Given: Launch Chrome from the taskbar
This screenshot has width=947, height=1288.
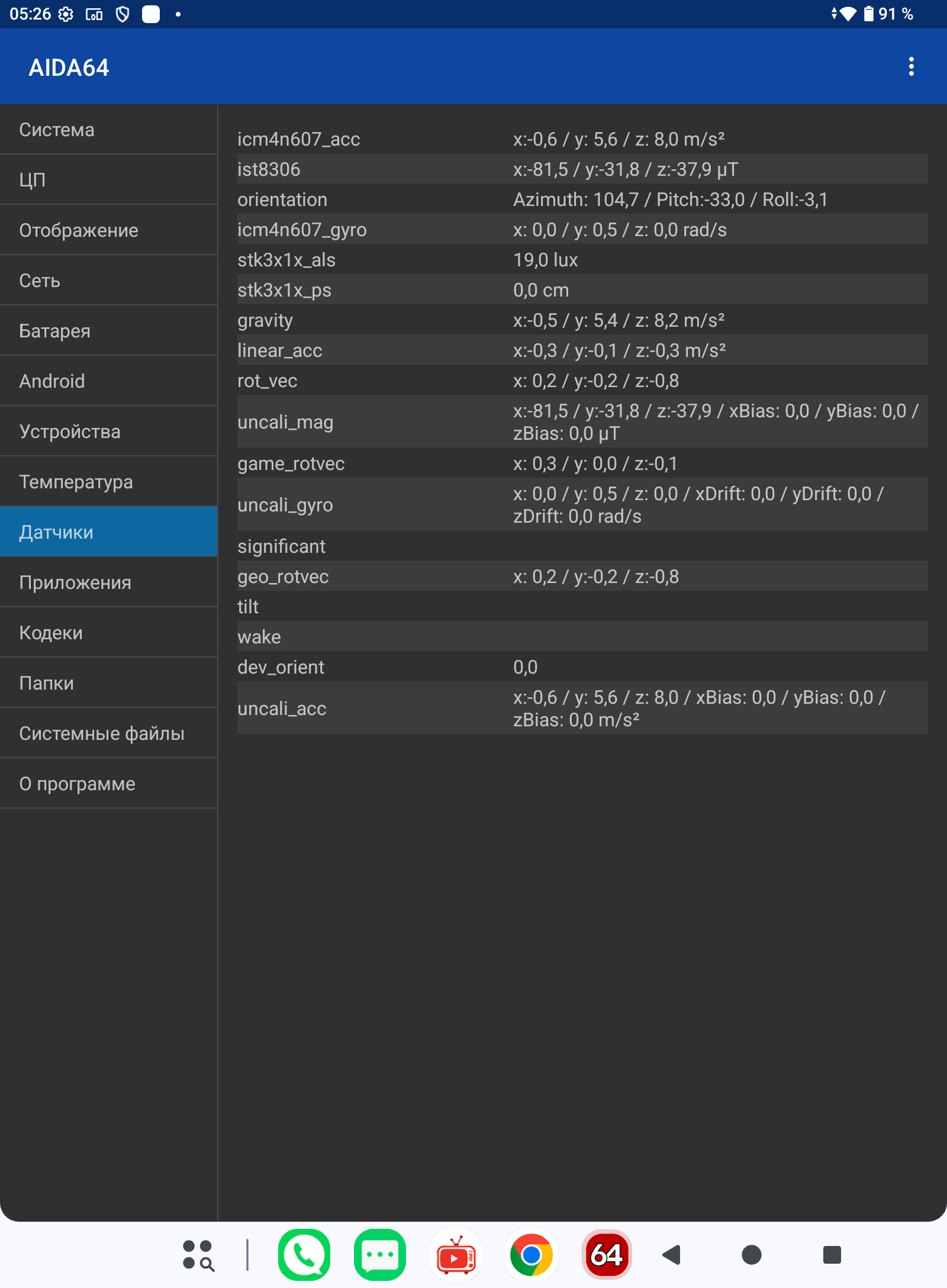Looking at the screenshot, I should coord(532,1254).
